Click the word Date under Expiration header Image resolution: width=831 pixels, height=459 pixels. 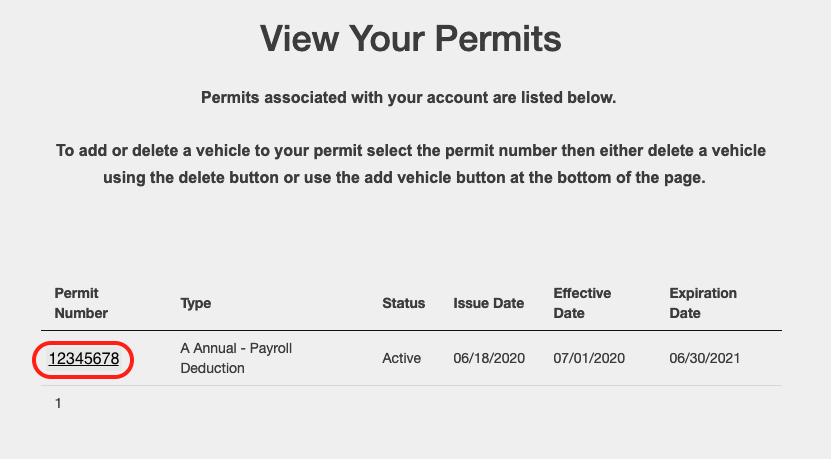(685, 313)
